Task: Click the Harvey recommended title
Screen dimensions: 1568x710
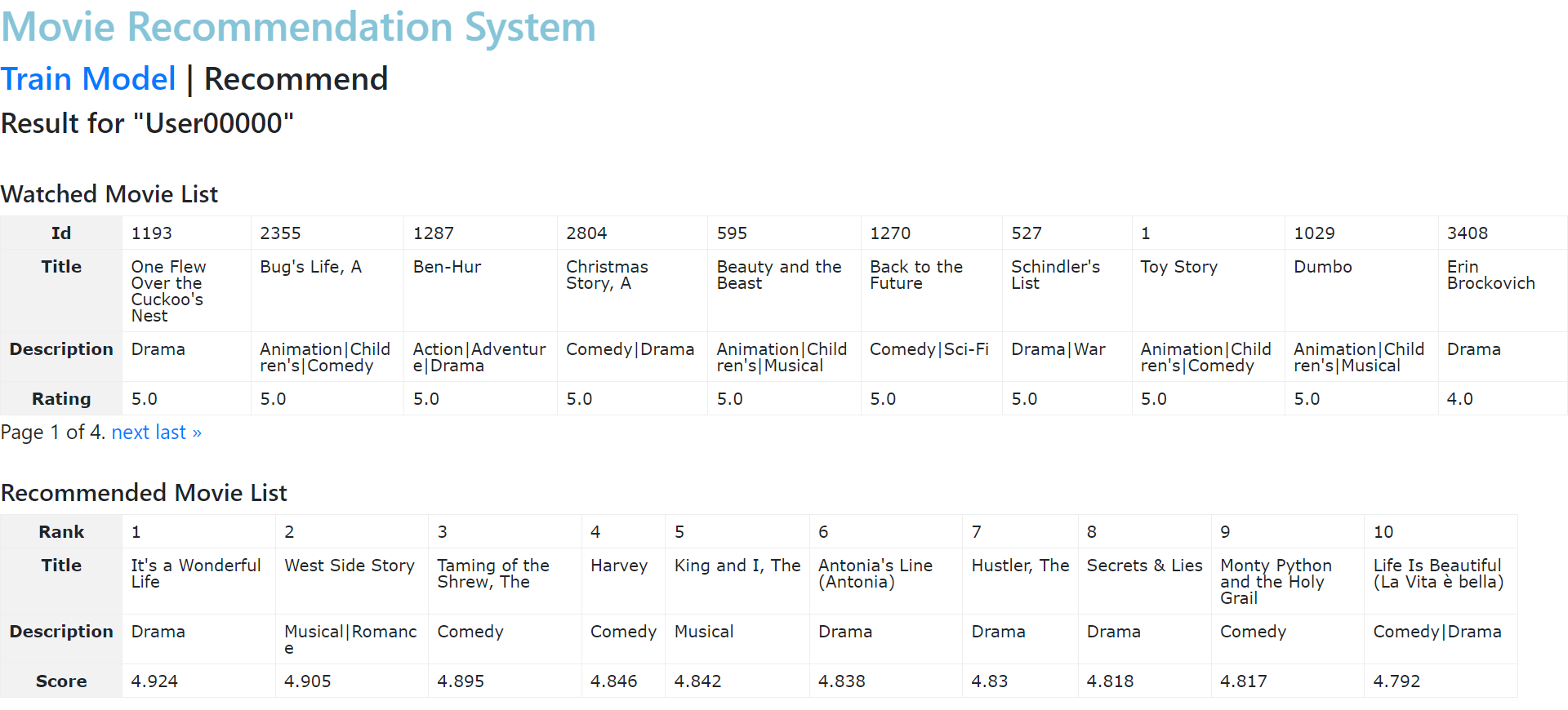Action: [x=619, y=566]
